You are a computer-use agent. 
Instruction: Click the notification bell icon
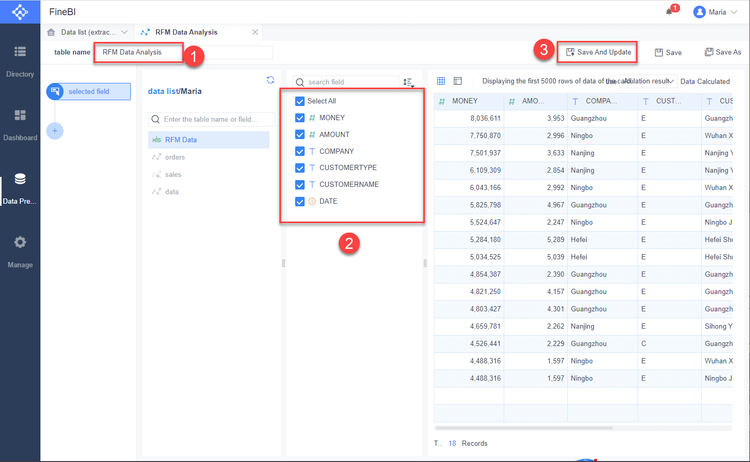669,11
